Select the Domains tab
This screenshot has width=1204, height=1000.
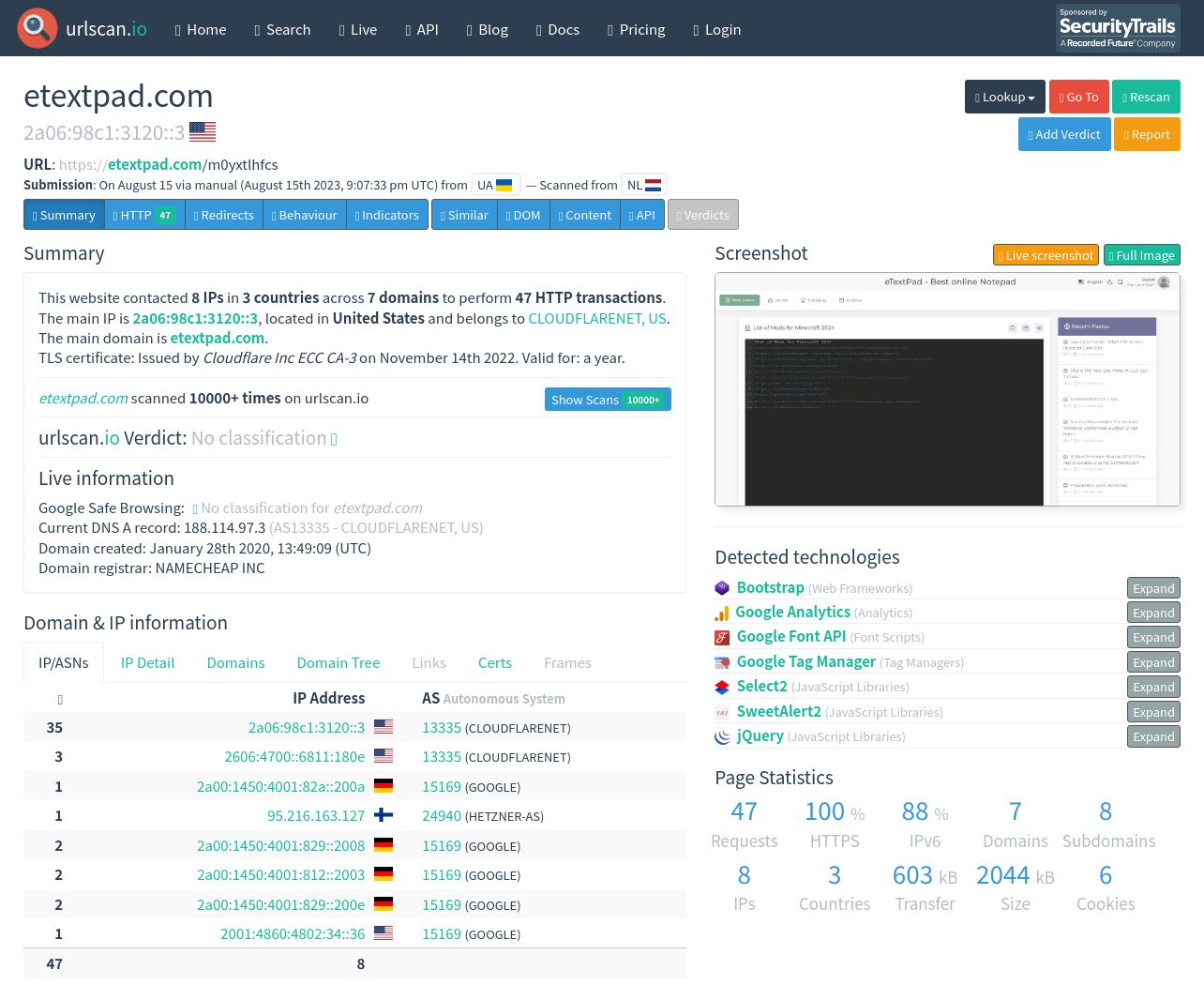[x=235, y=662]
